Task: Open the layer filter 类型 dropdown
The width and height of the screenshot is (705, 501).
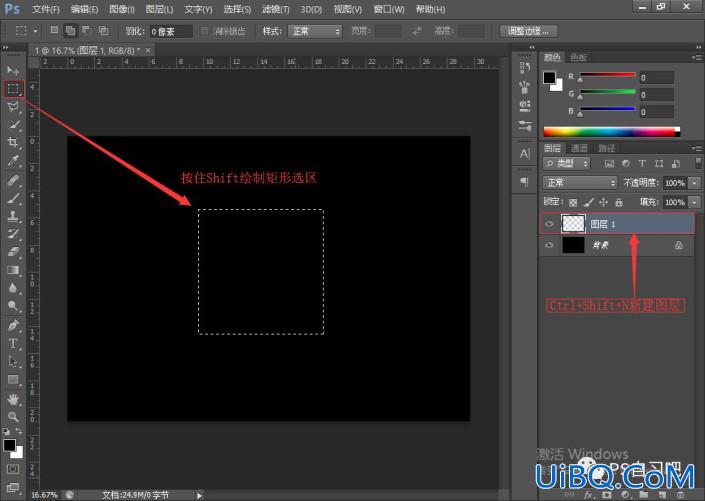Action: [x=567, y=163]
